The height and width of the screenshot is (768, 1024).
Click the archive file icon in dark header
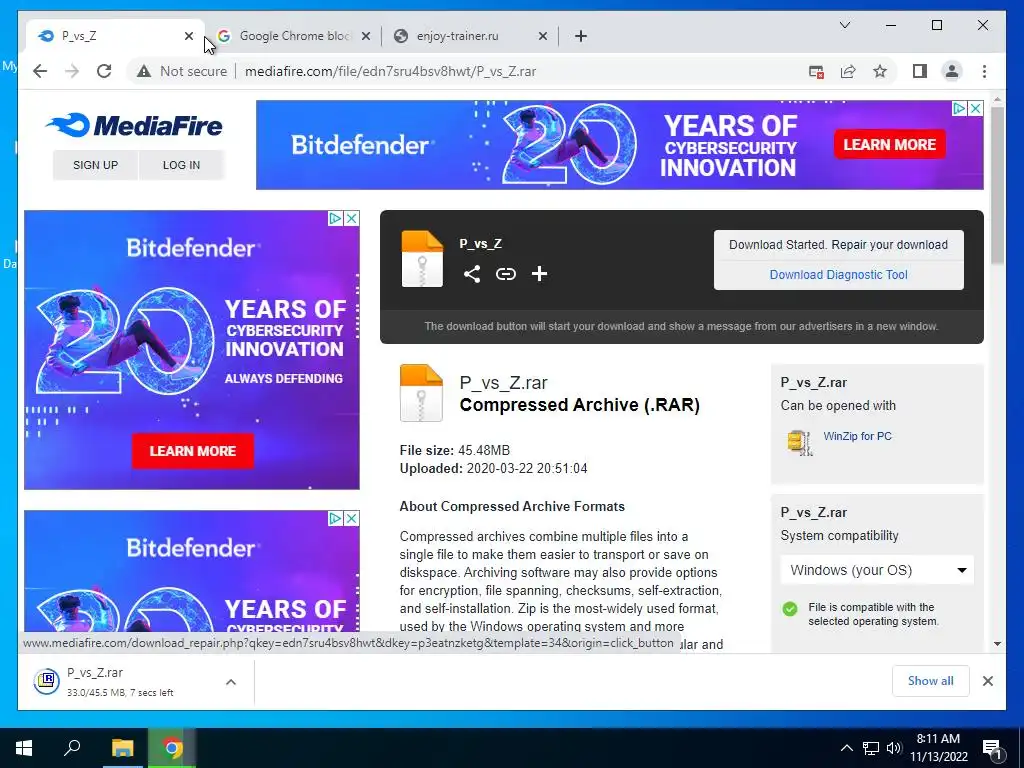coord(422,259)
